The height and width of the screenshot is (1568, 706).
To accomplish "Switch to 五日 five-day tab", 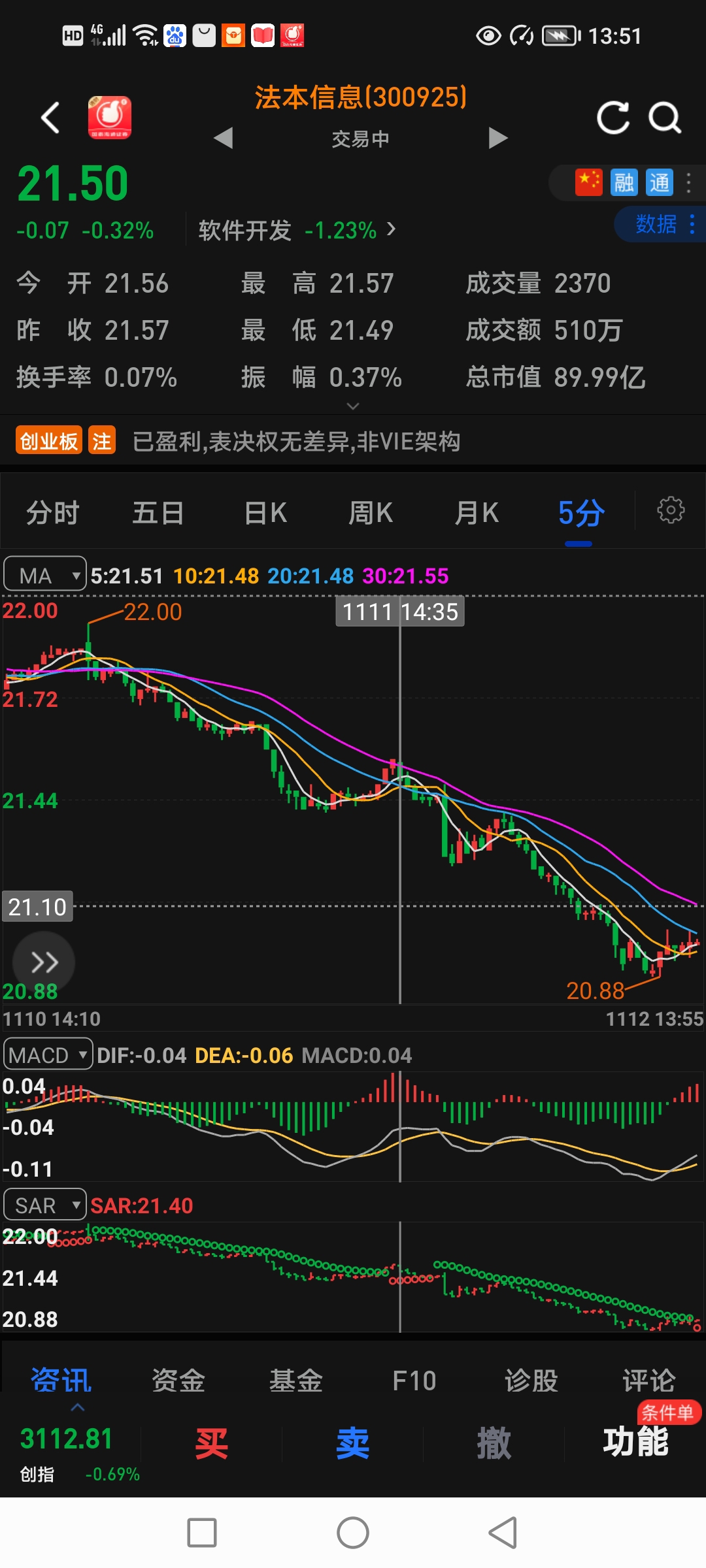I will (158, 513).
